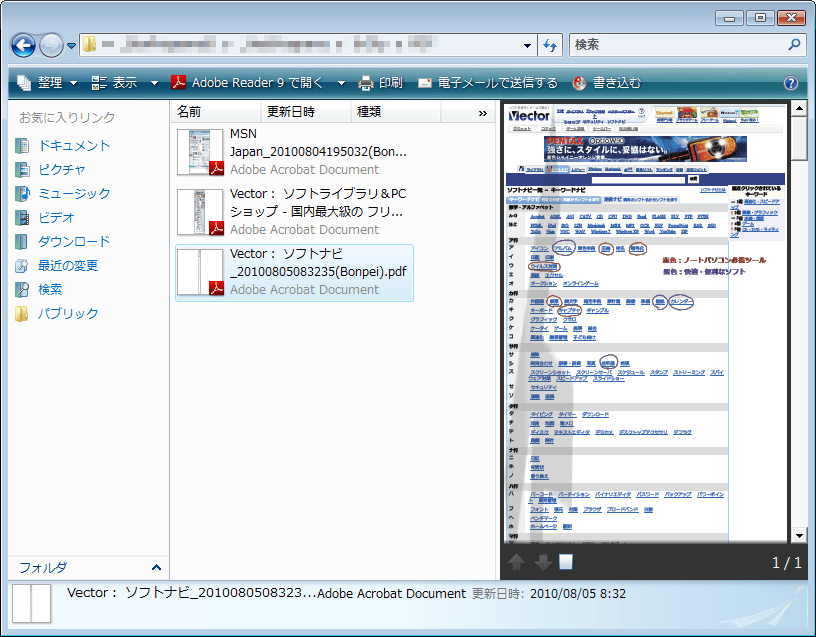The image size is (816, 637).
Task: Click the folder icon in address bar
Action: pos(90,45)
